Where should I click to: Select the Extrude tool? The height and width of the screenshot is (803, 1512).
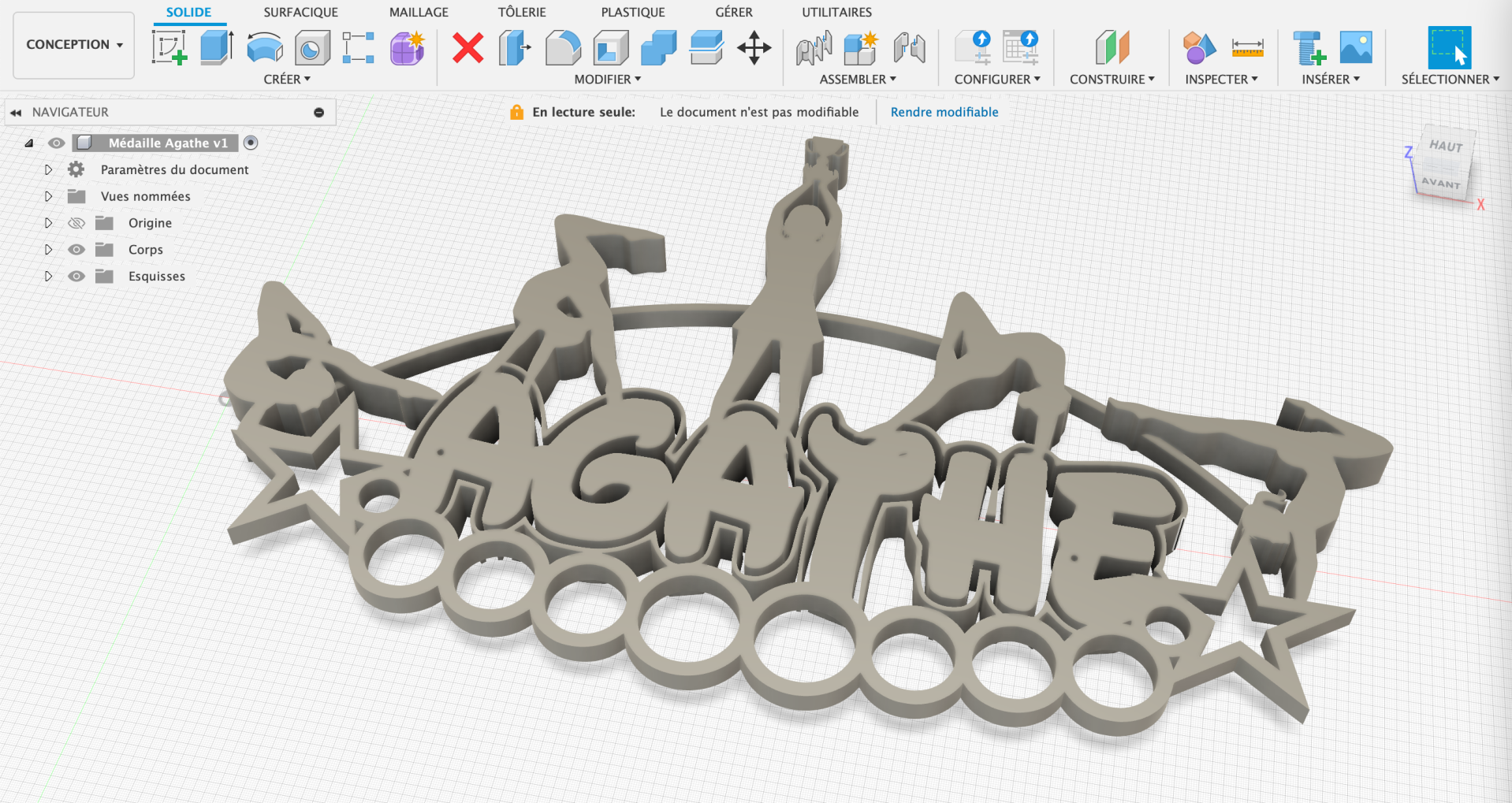tap(217, 47)
